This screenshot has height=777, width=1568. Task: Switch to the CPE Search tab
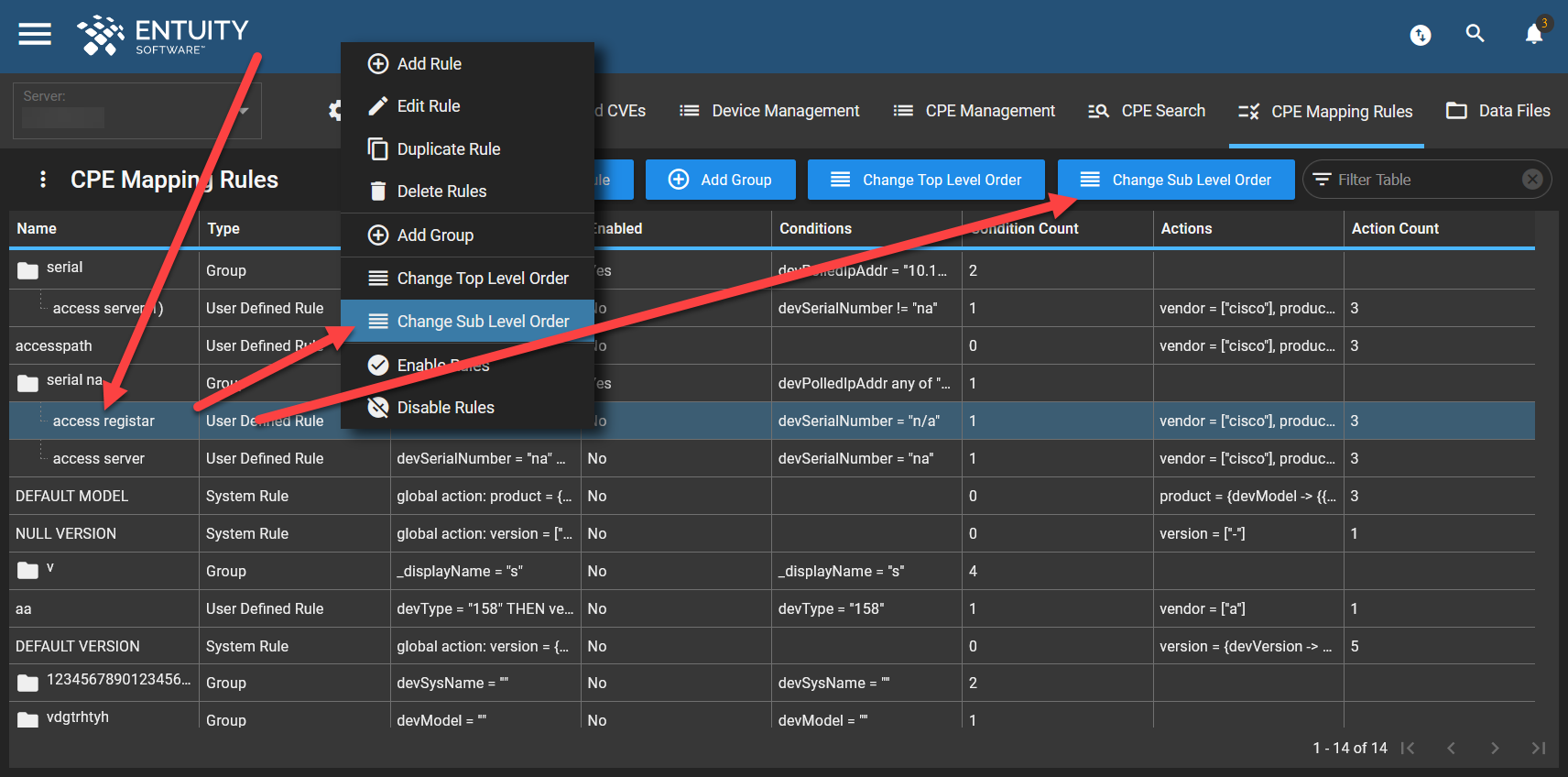1147,111
